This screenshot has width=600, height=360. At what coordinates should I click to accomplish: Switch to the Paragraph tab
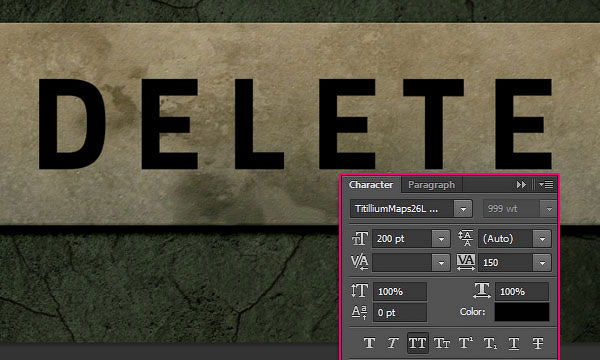pos(431,185)
